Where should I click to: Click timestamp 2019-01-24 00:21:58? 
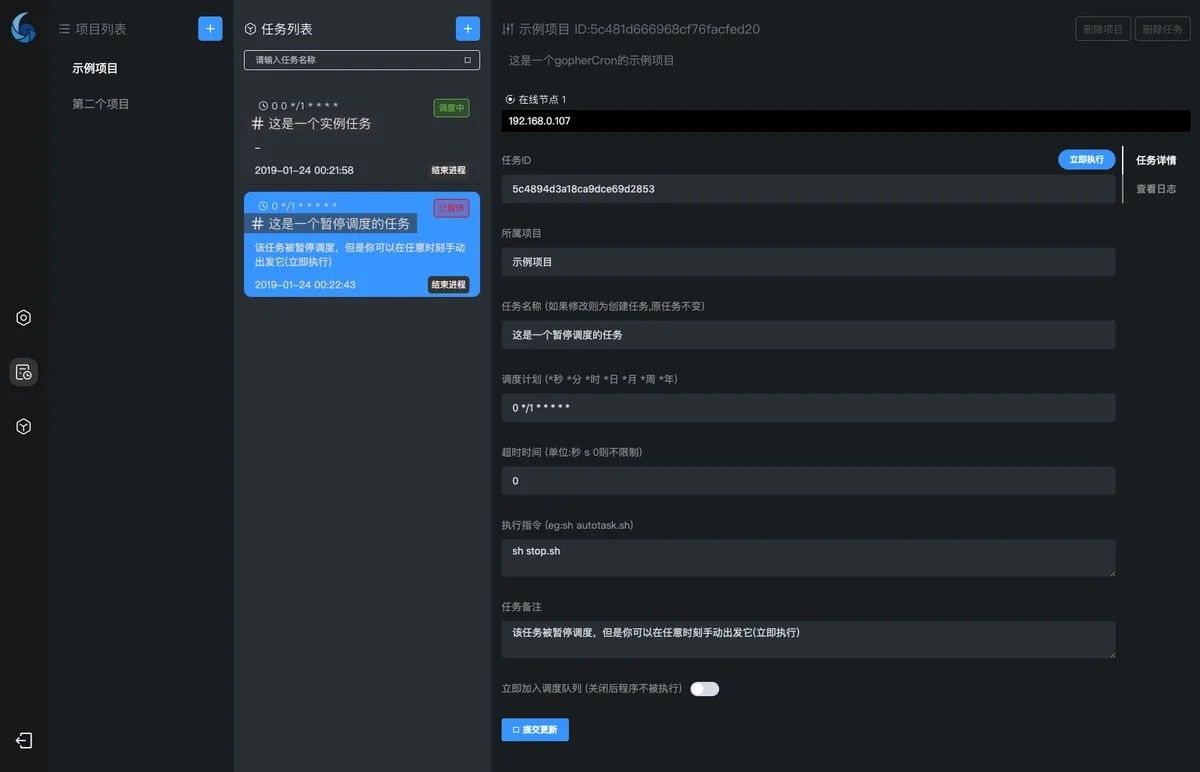tap(304, 170)
